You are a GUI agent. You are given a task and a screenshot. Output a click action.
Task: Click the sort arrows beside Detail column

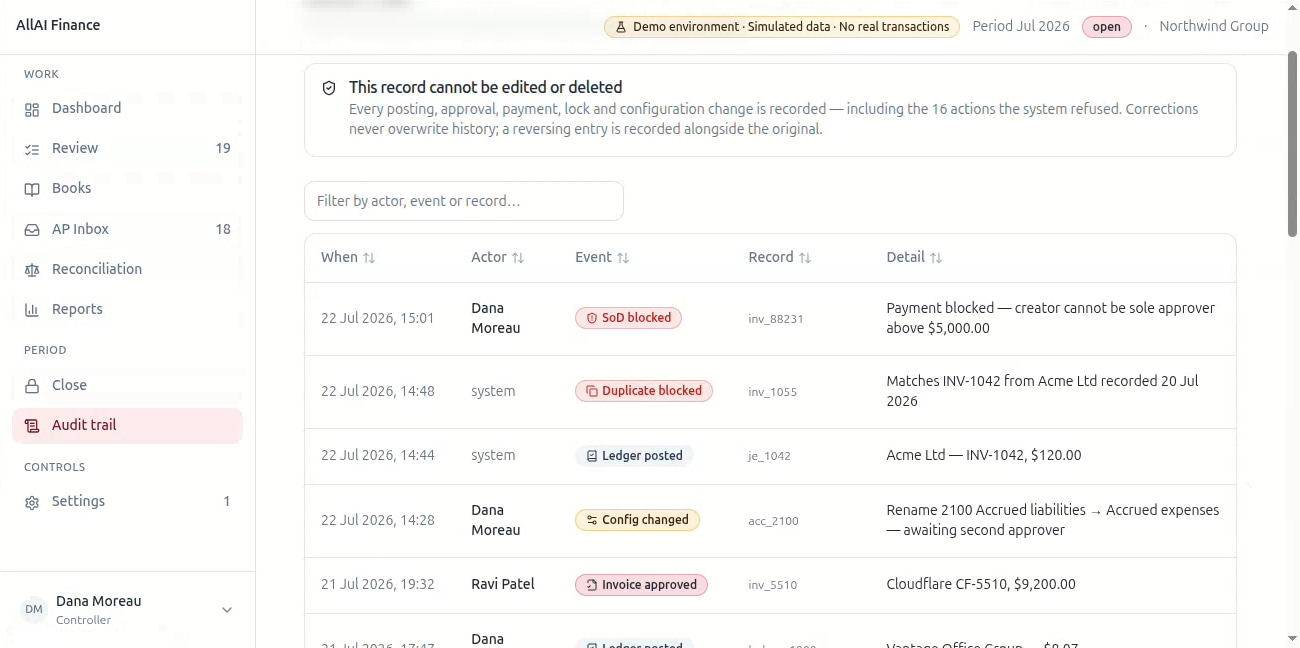(x=936, y=258)
